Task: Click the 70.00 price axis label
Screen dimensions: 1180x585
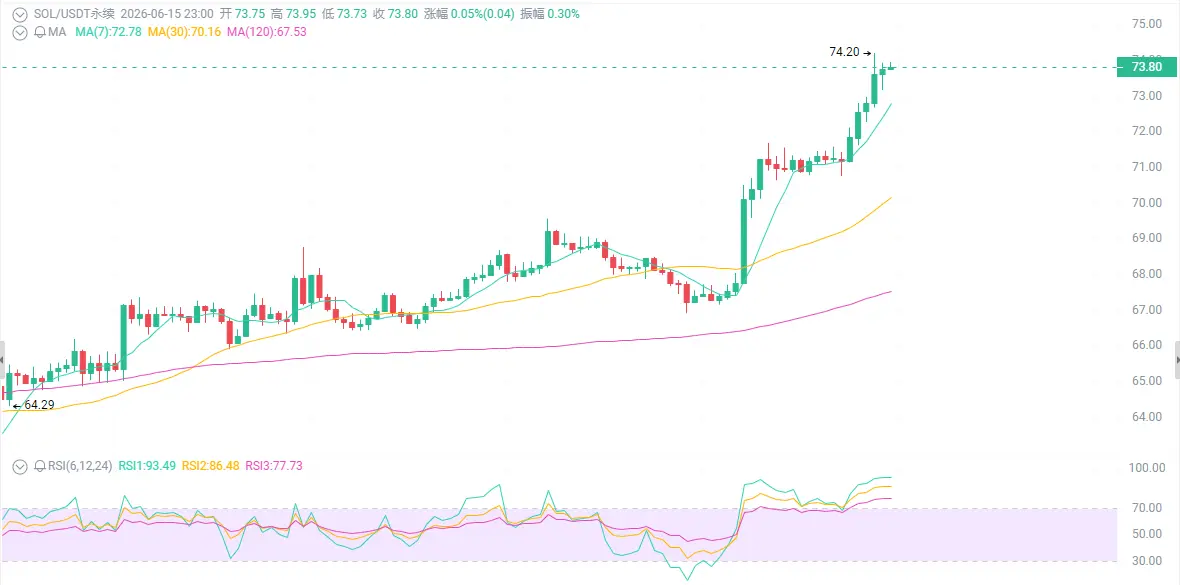Action: point(1148,203)
